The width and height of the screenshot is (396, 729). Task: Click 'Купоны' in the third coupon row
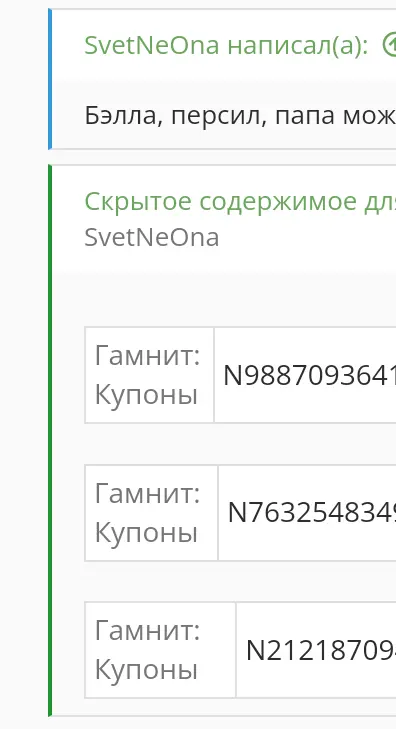click(146, 670)
